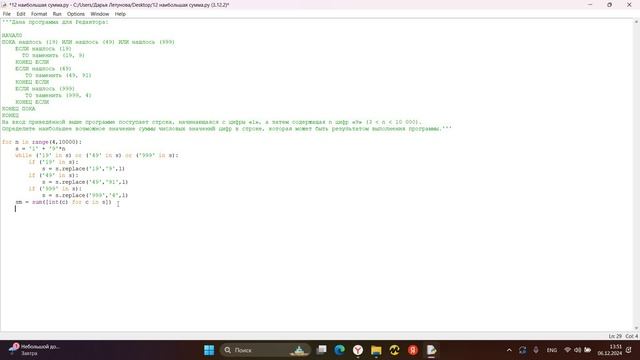Open the volume speaker tray icon
Viewport: 640px width, 360px height.
pos(578,350)
